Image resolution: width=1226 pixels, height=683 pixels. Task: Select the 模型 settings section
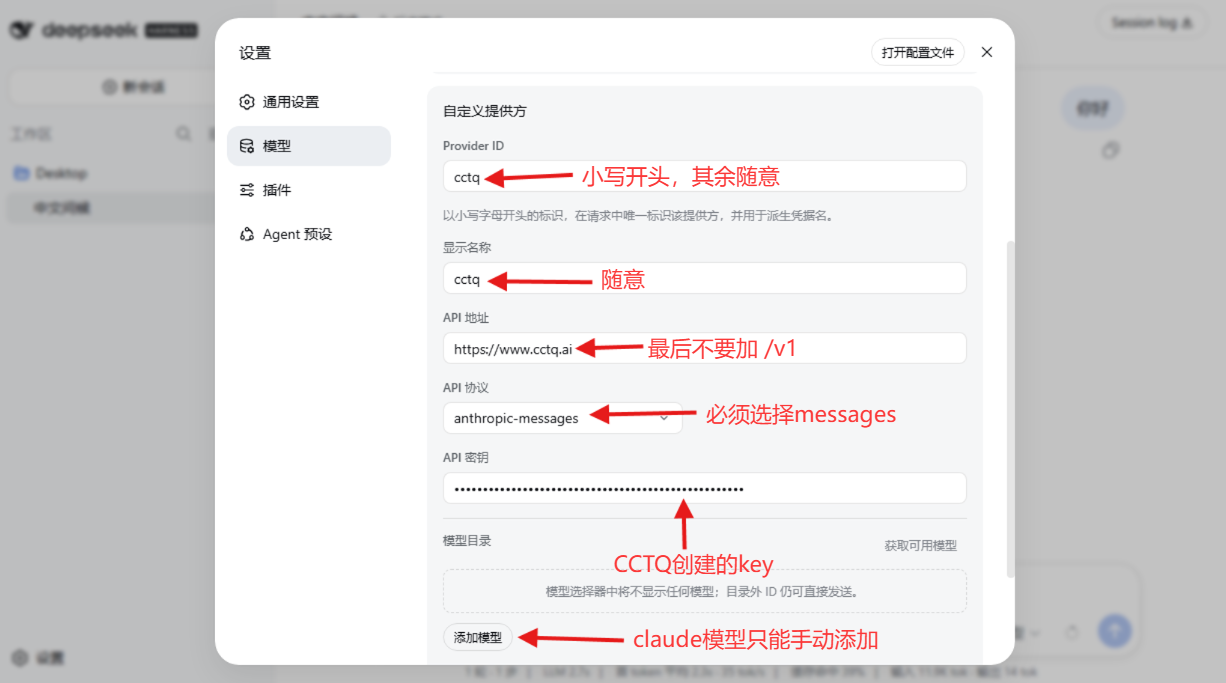(x=309, y=146)
